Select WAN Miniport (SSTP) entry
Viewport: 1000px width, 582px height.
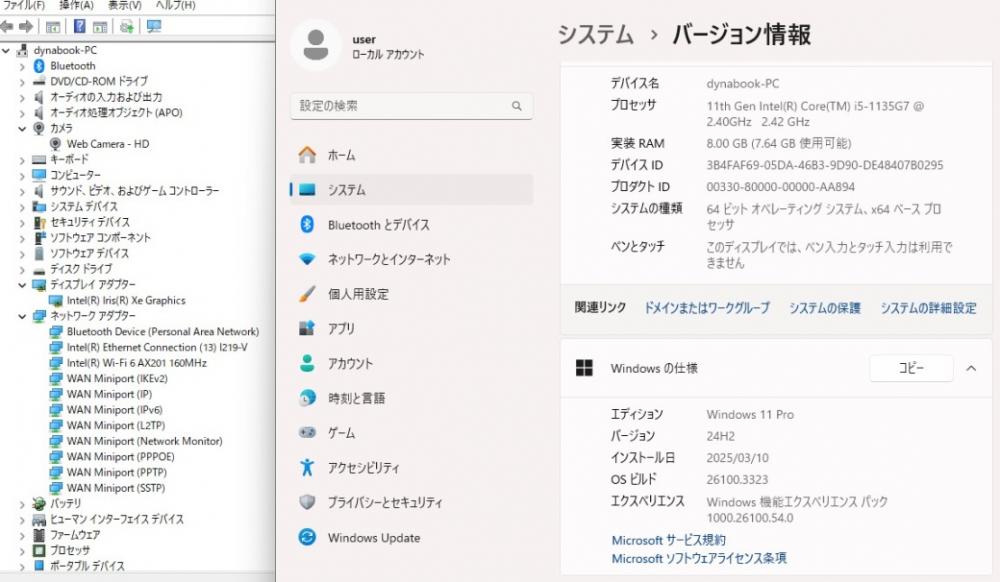click(x=116, y=488)
